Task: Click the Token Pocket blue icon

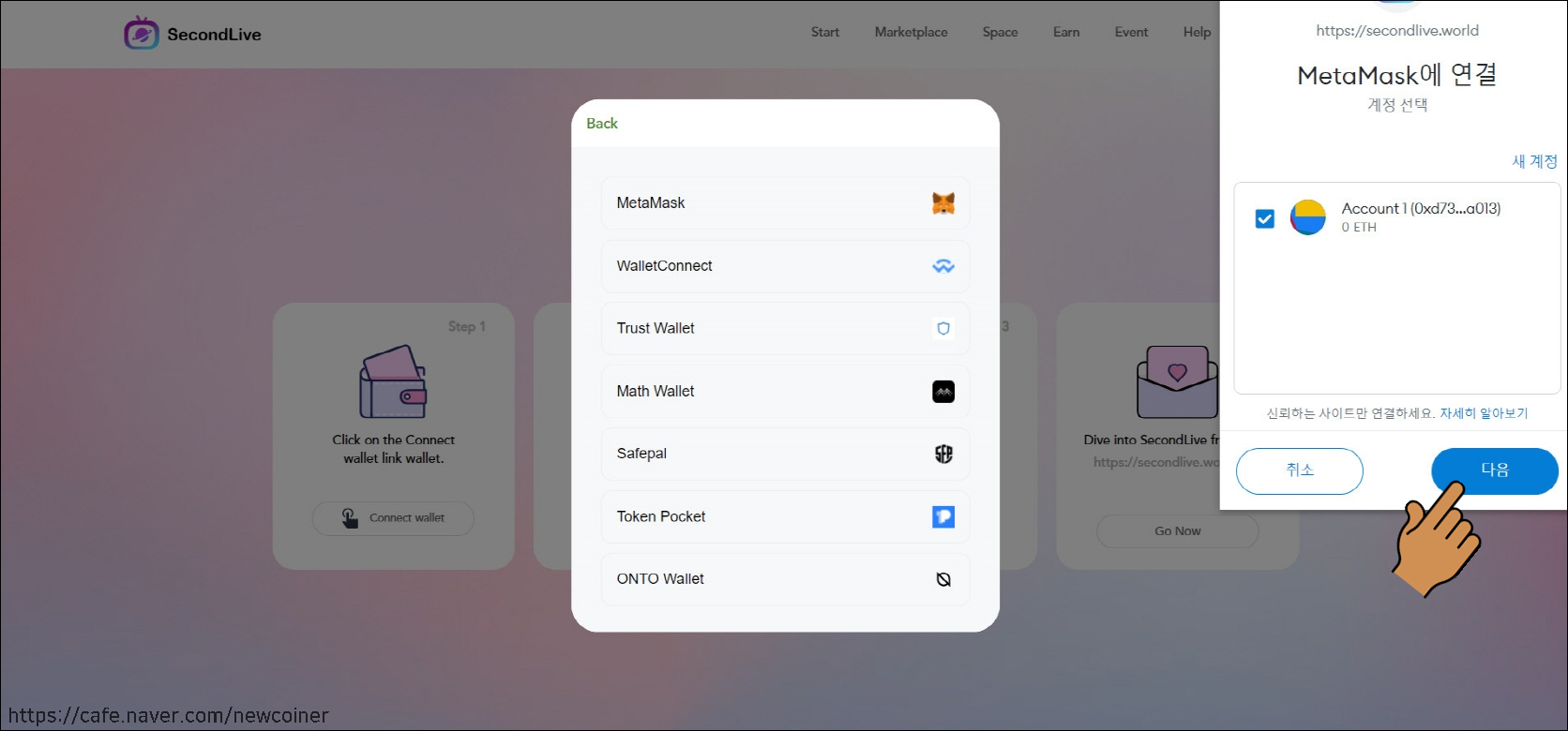Action: (x=942, y=516)
